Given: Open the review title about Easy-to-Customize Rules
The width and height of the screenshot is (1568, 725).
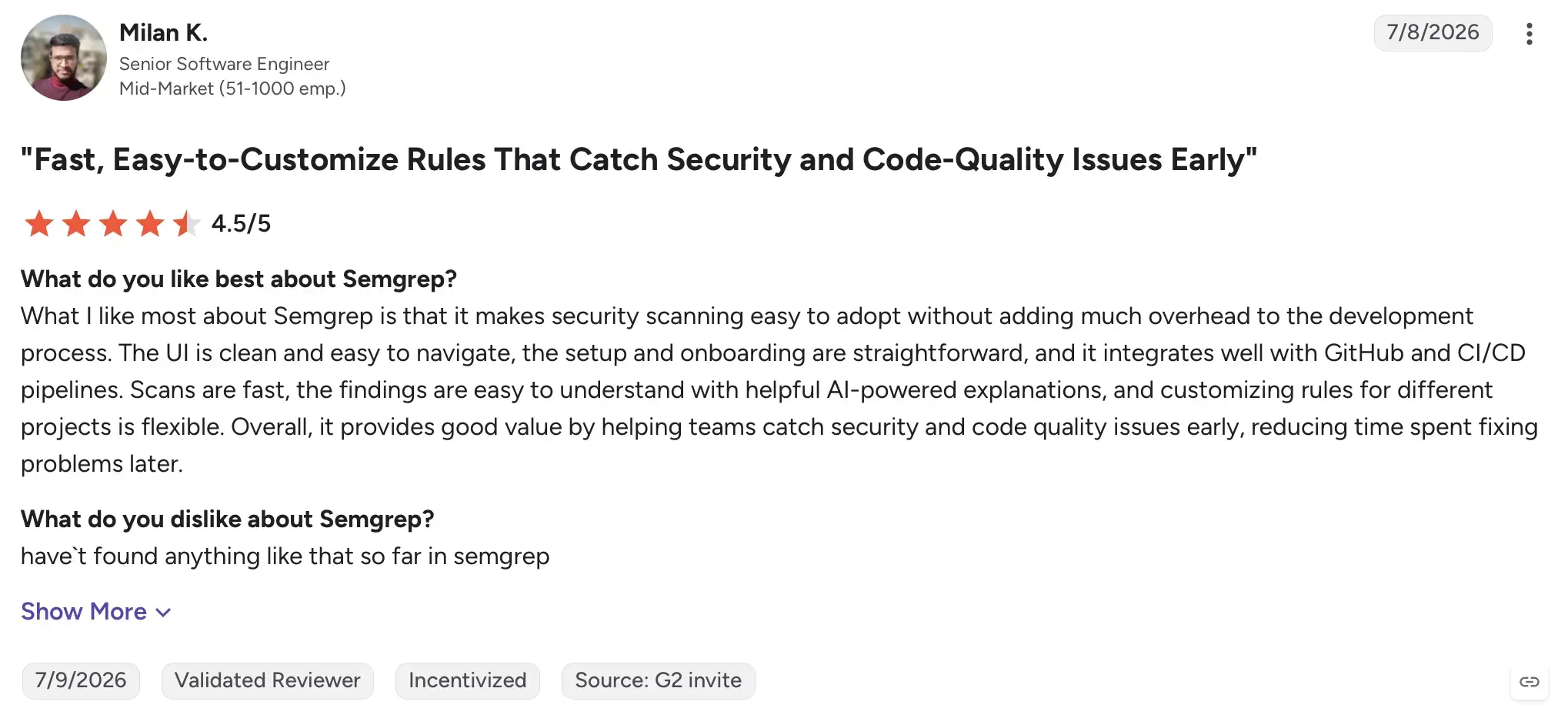Looking at the screenshot, I should [x=639, y=159].
